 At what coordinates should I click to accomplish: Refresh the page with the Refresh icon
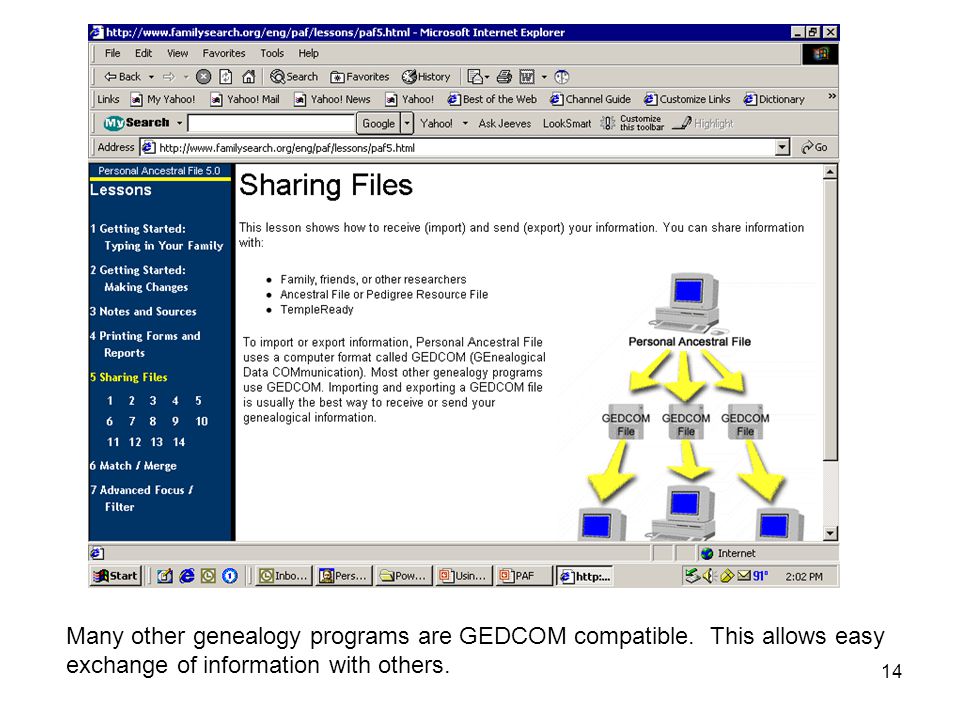[x=226, y=77]
